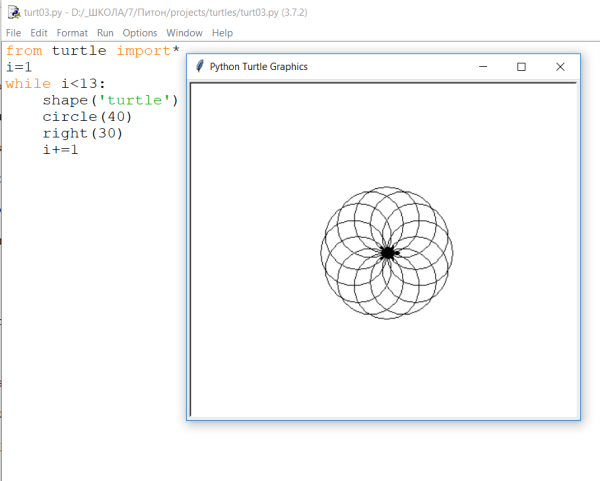
Task: Click the Python Turtle Graphics title text
Action: click(x=258, y=66)
